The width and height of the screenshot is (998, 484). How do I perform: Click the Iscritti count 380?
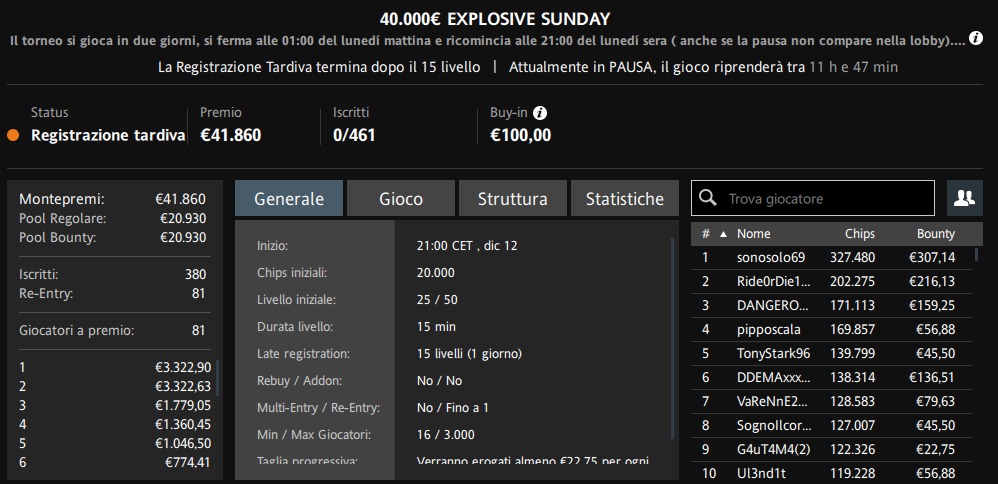pyautogui.click(x=195, y=274)
